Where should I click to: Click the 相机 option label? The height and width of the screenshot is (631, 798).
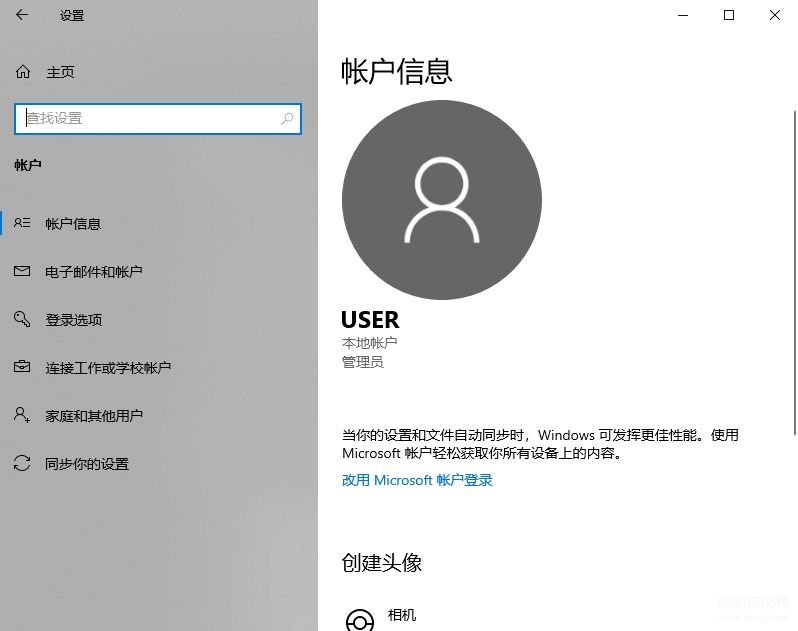402,615
